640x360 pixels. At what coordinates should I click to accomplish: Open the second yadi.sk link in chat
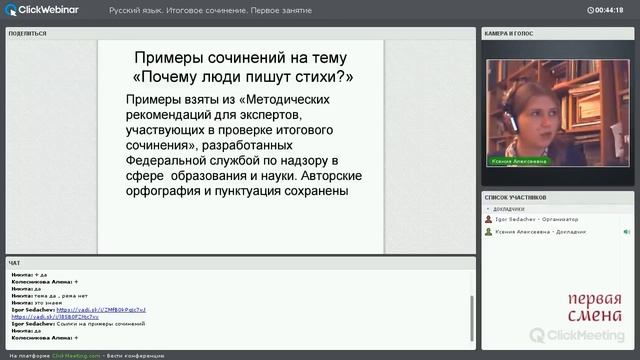pos(55,317)
